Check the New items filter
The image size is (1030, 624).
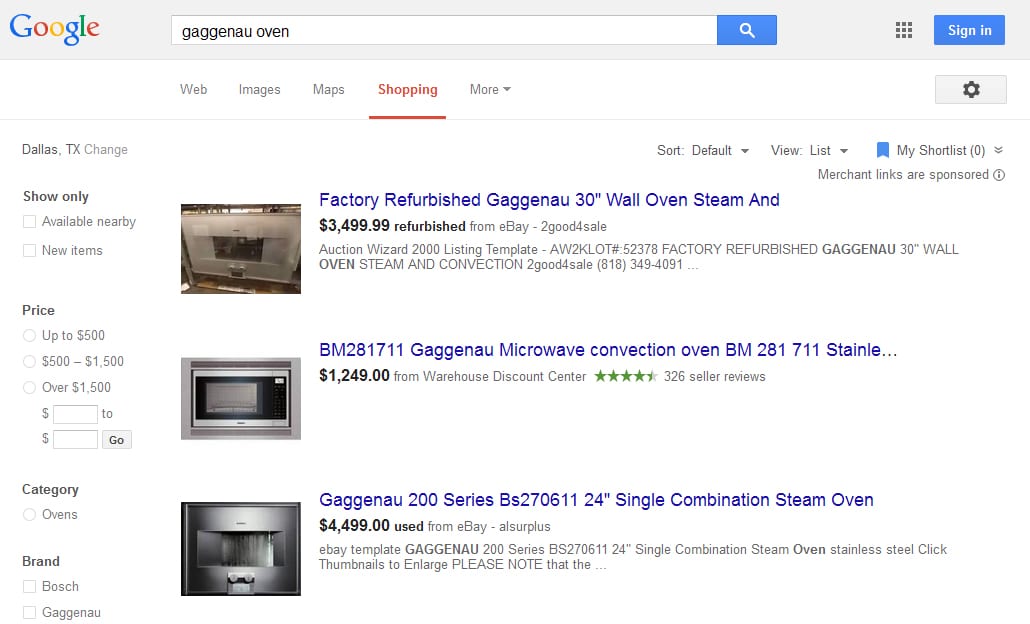27,250
